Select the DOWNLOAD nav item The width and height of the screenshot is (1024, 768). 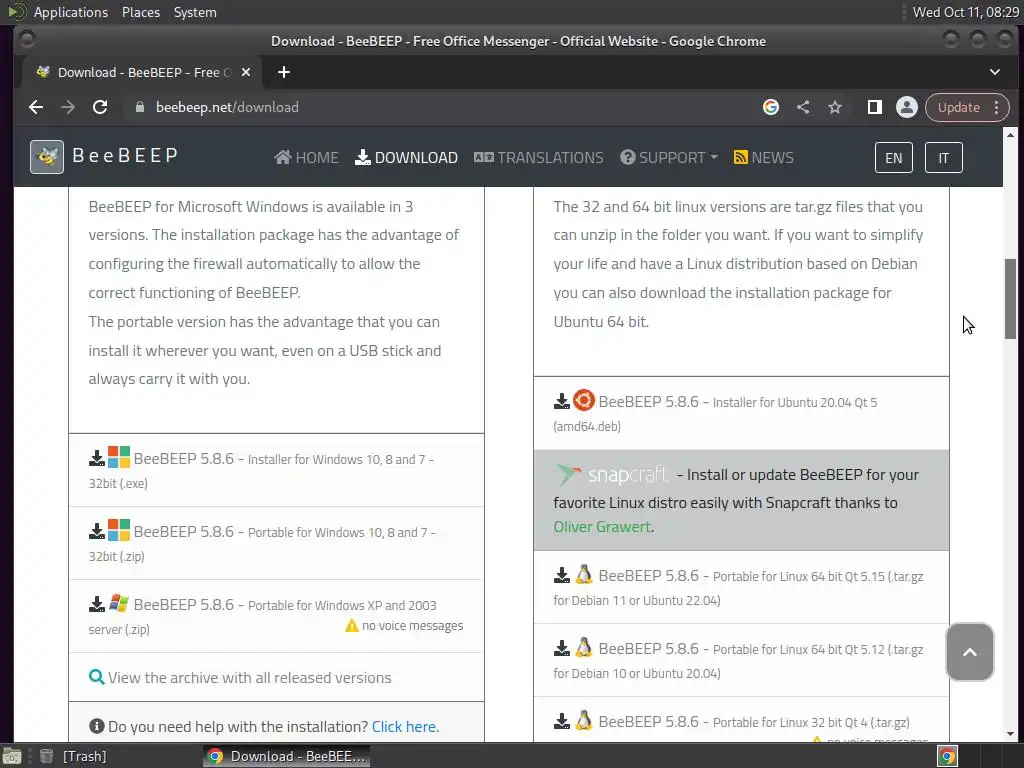click(x=406, y=157)
